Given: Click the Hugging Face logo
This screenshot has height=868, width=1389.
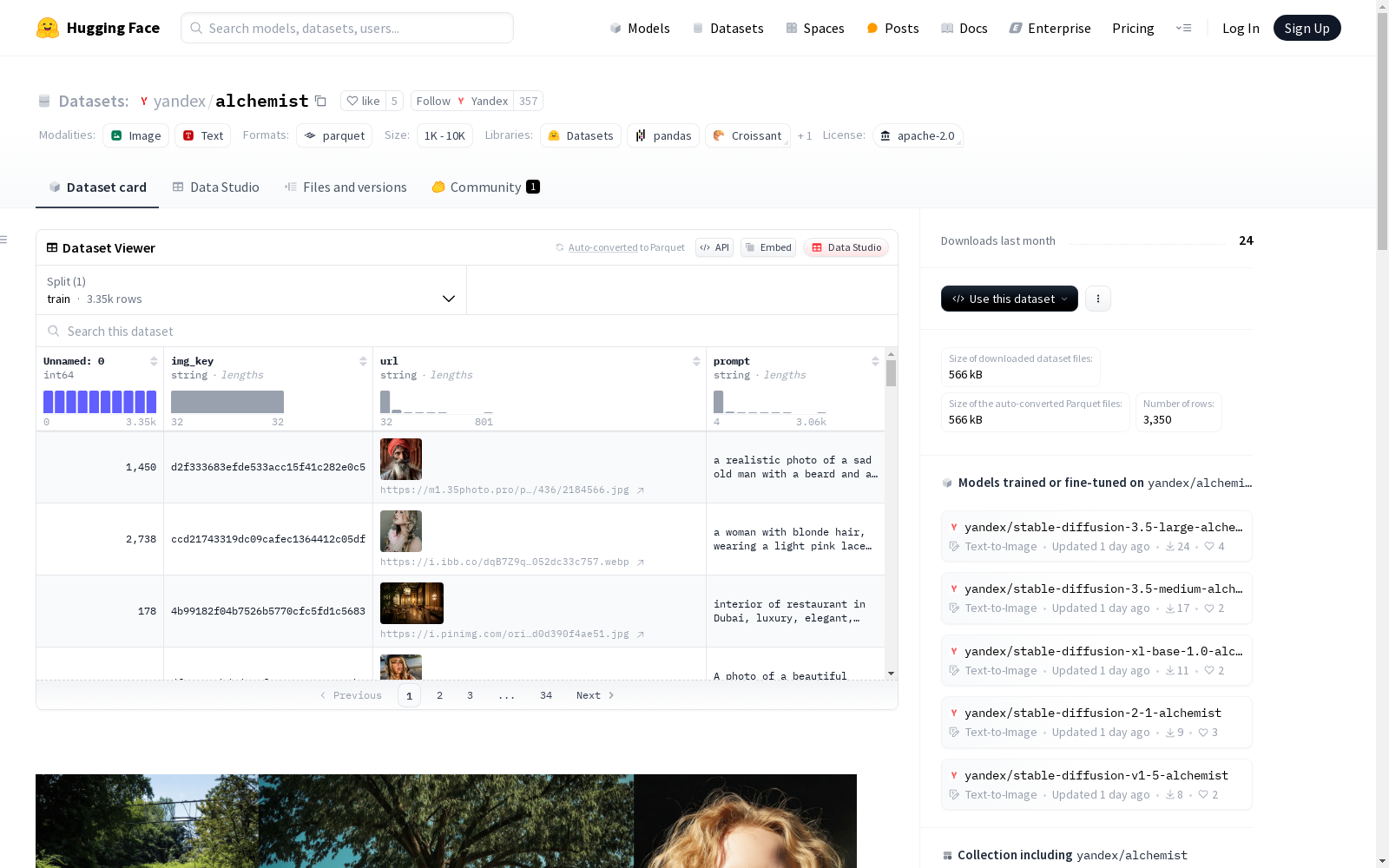Looking at the screenshot, I should coord(97,28).
